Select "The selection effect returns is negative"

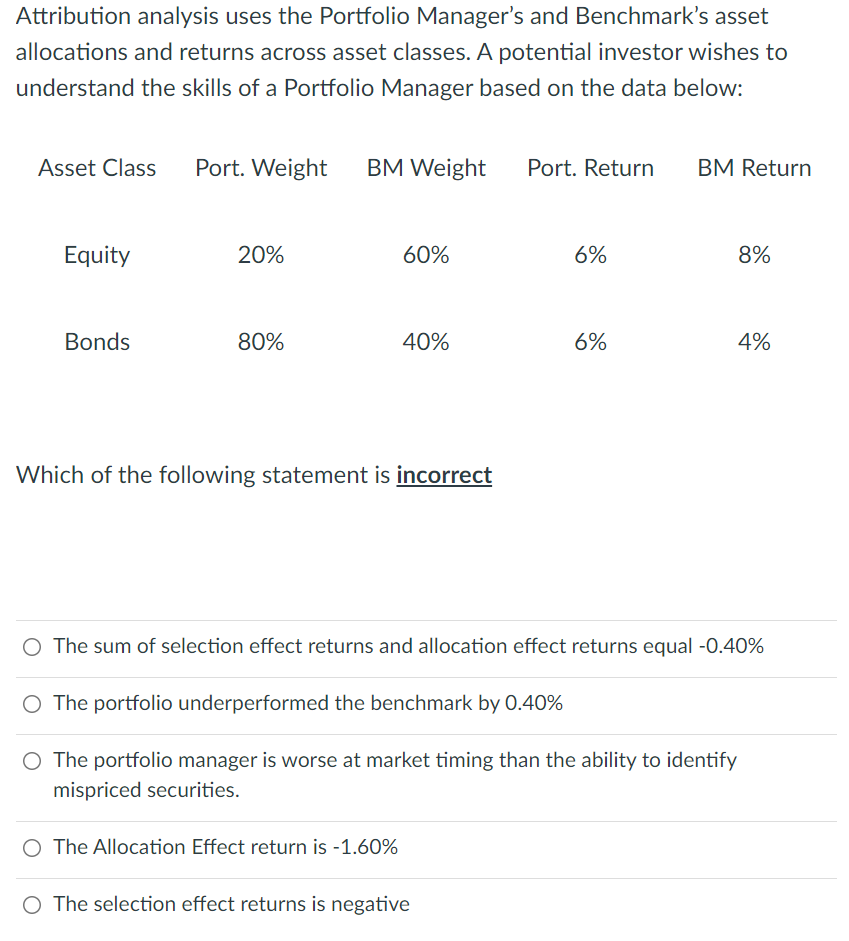pyautogui.click(x=31, y=905)
